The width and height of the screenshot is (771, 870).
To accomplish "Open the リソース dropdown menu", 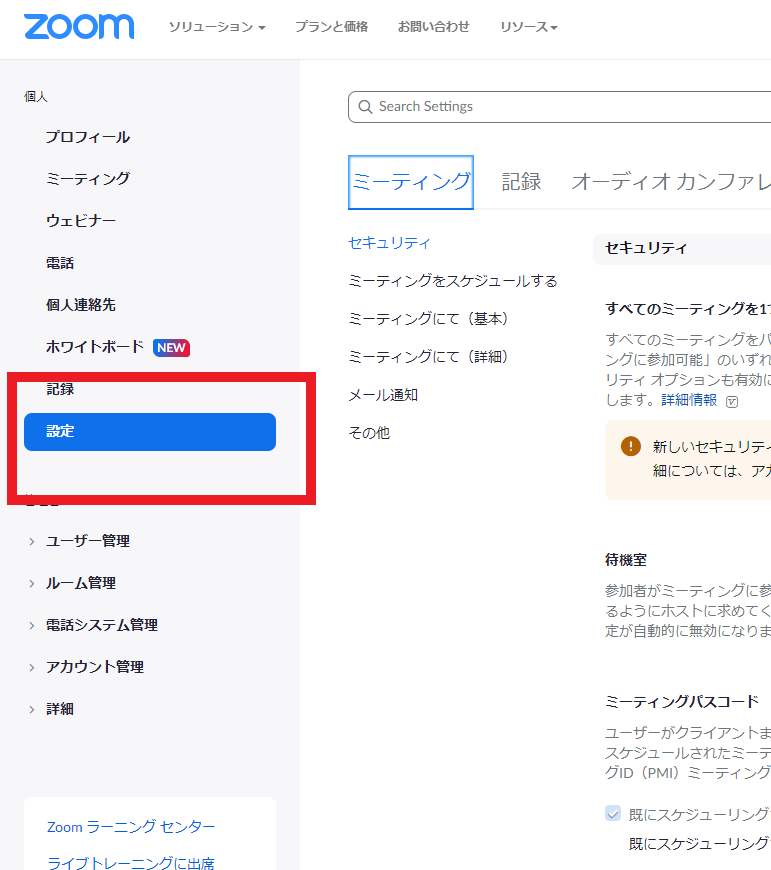I will point(528,27).
